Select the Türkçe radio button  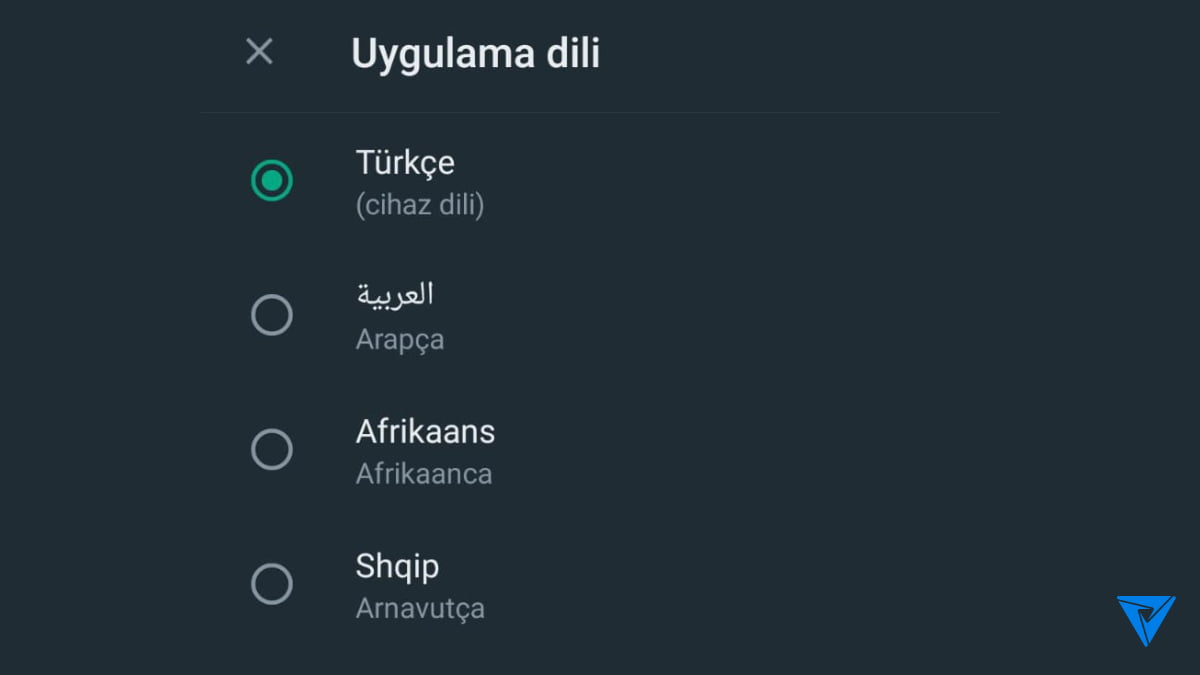pyautogui.click(x=271, y=181)
